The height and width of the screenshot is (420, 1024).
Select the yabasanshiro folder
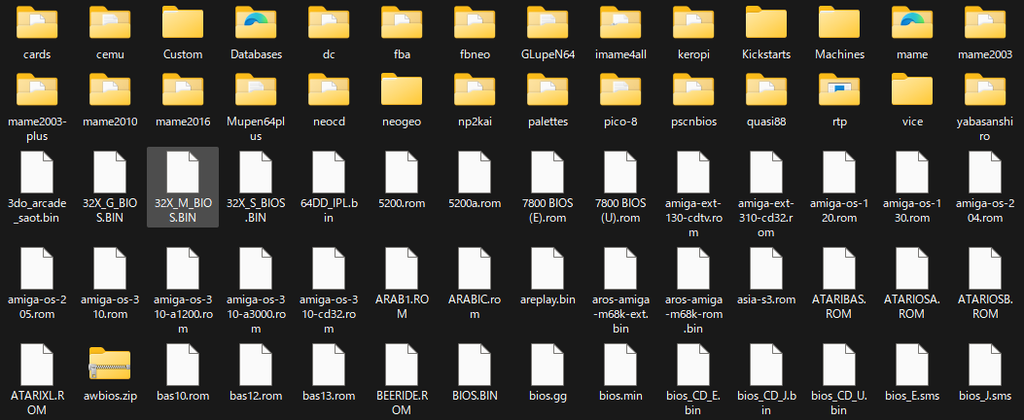coord(985,106)
